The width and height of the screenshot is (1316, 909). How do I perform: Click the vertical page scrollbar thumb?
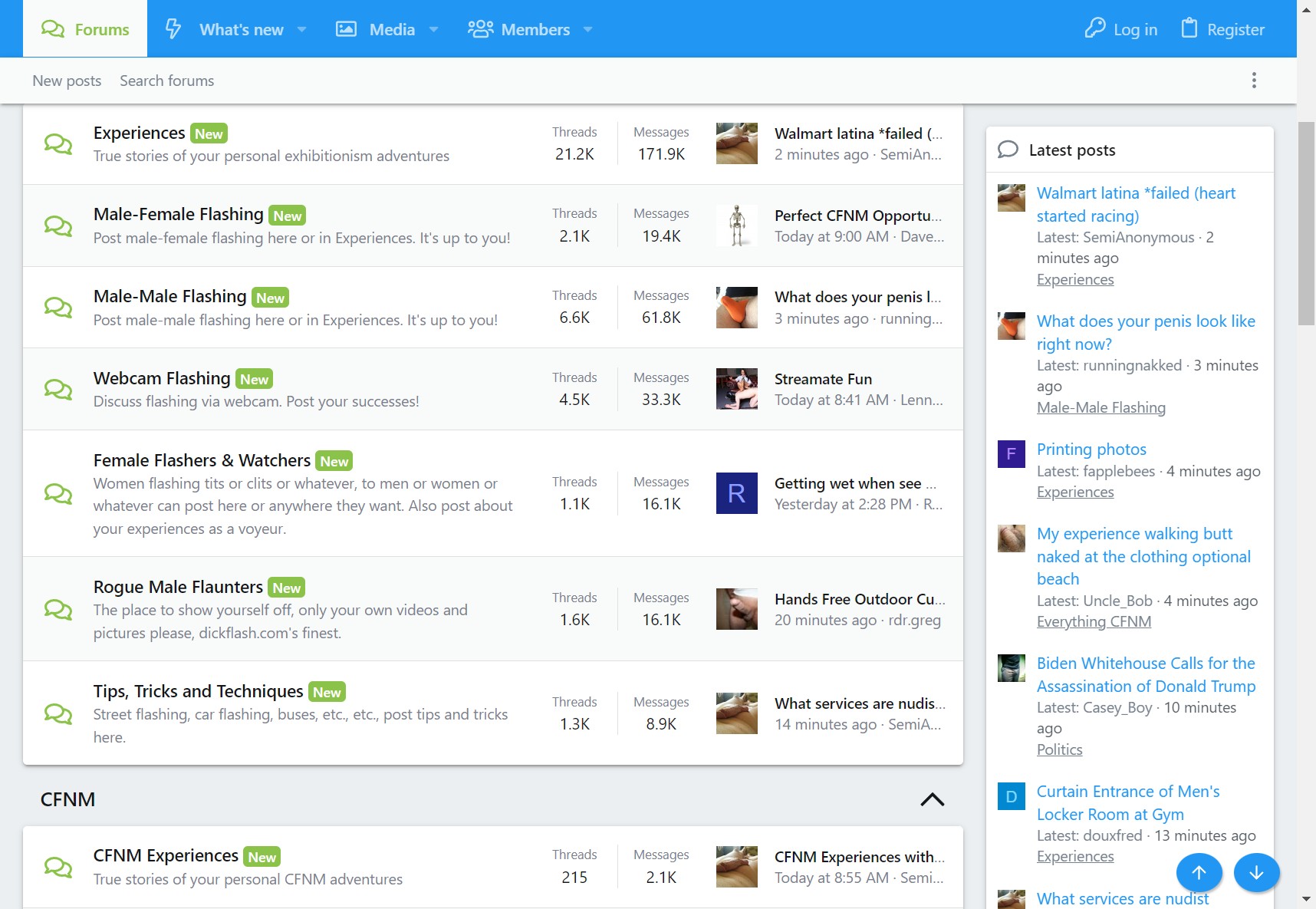point(1306,222)
